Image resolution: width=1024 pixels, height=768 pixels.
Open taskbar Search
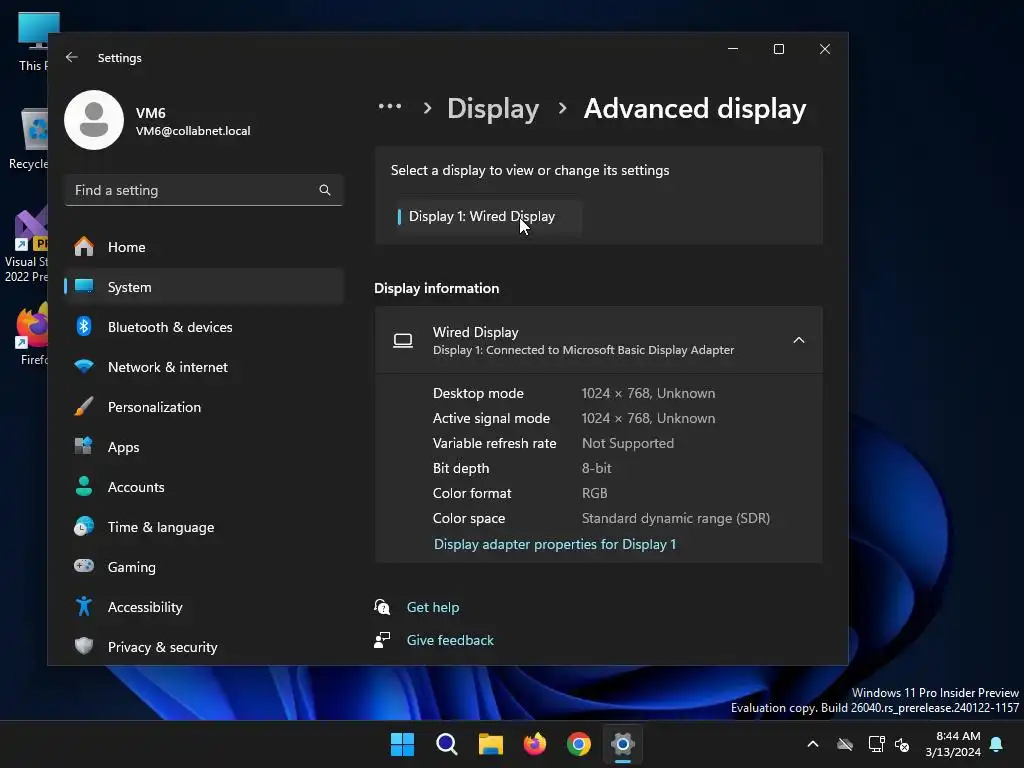tap(447, 744)
